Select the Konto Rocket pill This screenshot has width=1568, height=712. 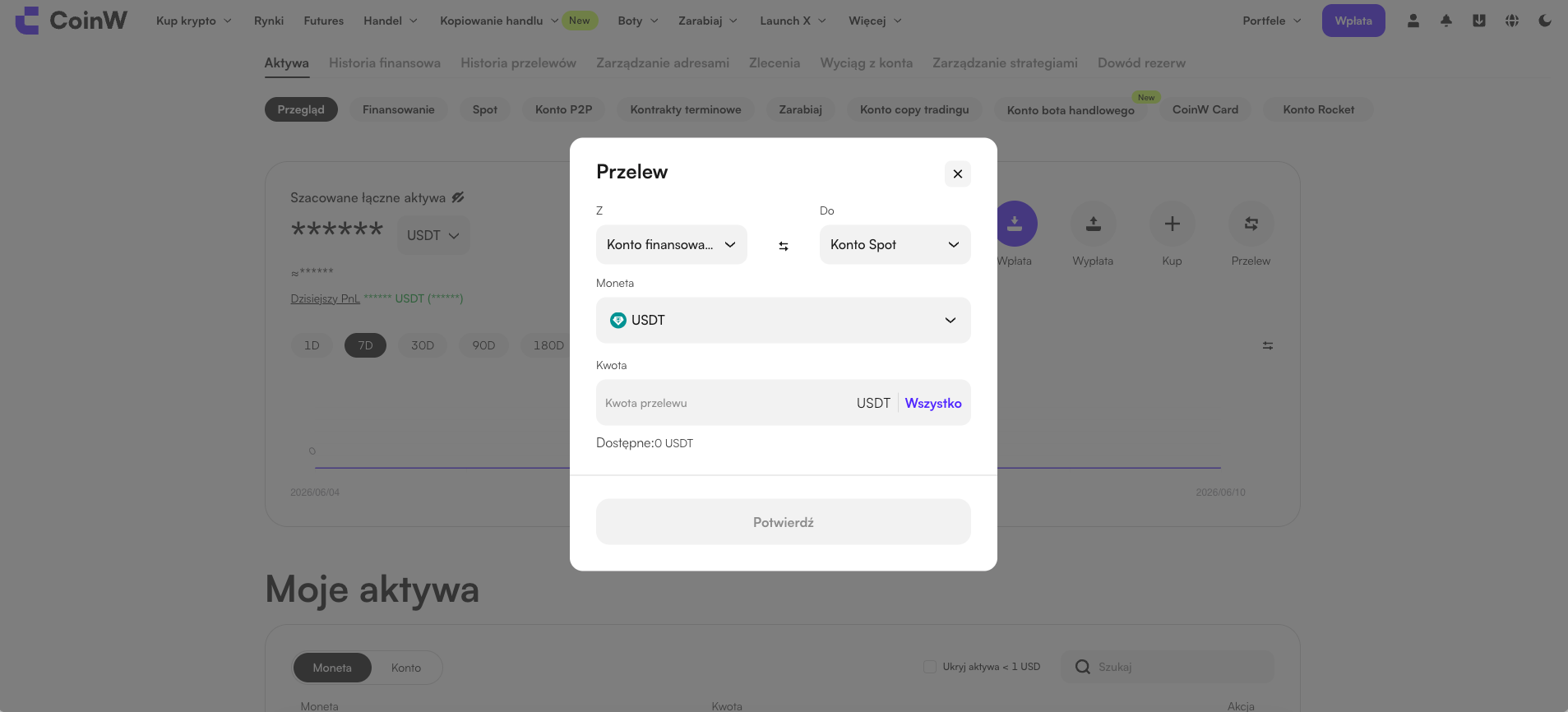pos(1319,109)
